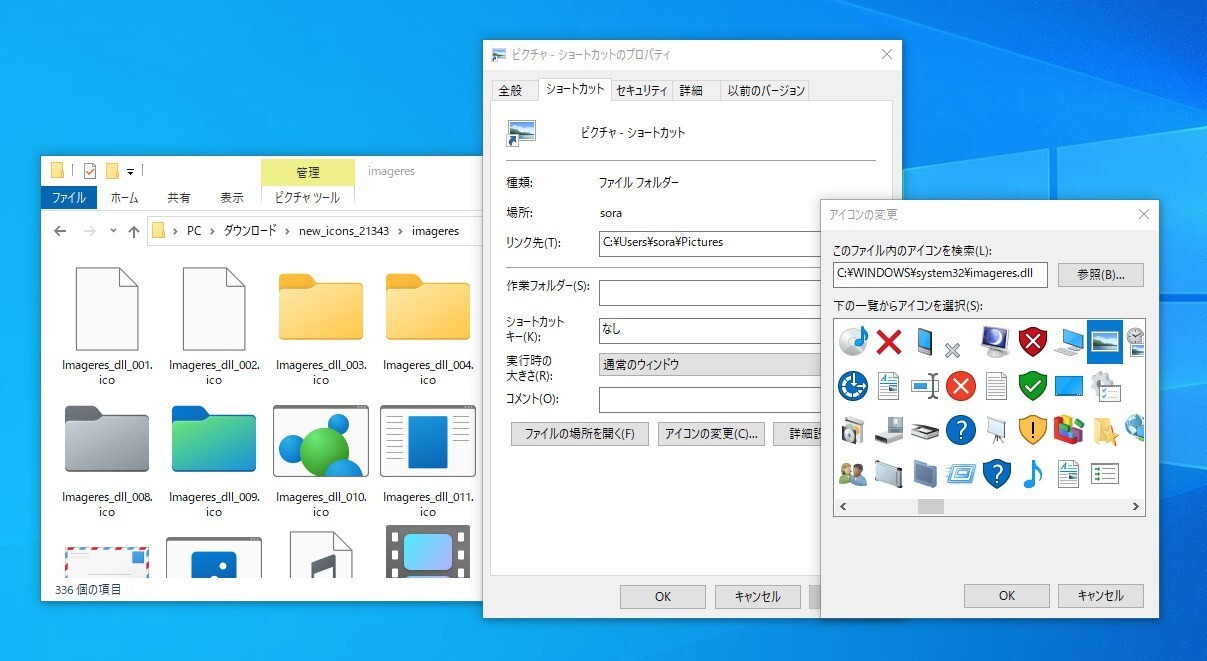Click the 参照(B)... browse button
Screen dimensions: 1207x661
(x=1100, y=275)
